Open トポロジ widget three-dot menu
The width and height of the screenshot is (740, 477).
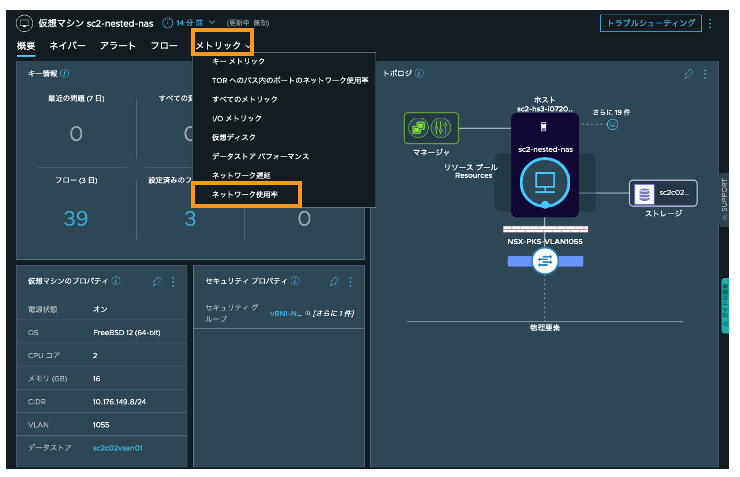705,74
